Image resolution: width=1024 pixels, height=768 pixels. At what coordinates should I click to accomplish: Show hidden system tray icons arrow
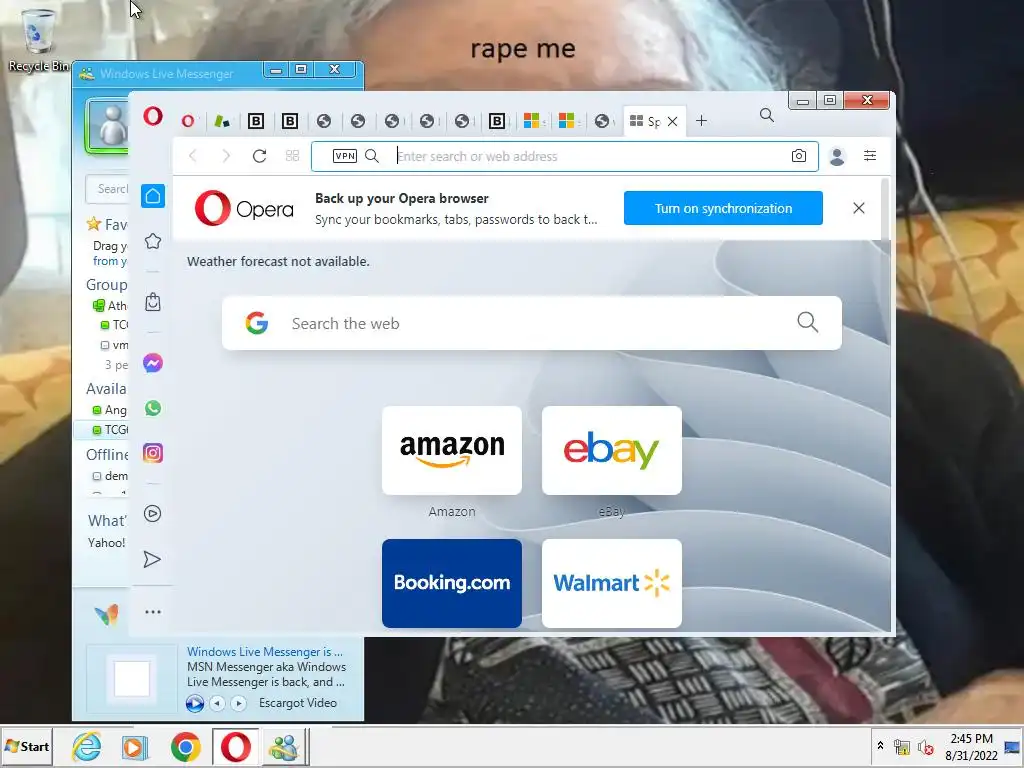[x=880, y=746]
